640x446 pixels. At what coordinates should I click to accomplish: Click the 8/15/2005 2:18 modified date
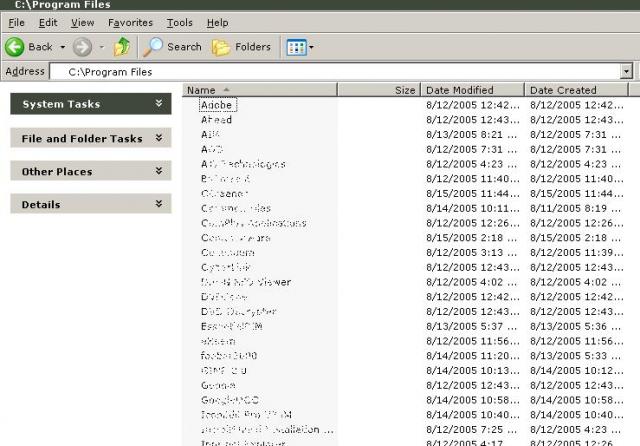pos(471,237)
